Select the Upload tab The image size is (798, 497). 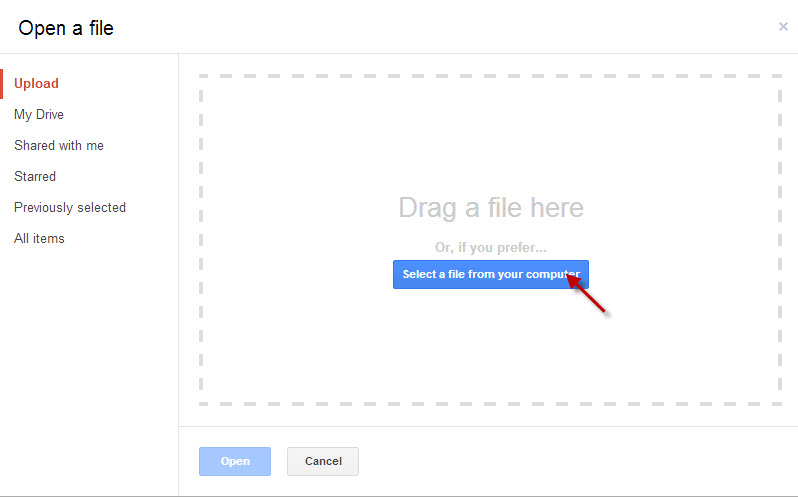[x=37, y=83]
